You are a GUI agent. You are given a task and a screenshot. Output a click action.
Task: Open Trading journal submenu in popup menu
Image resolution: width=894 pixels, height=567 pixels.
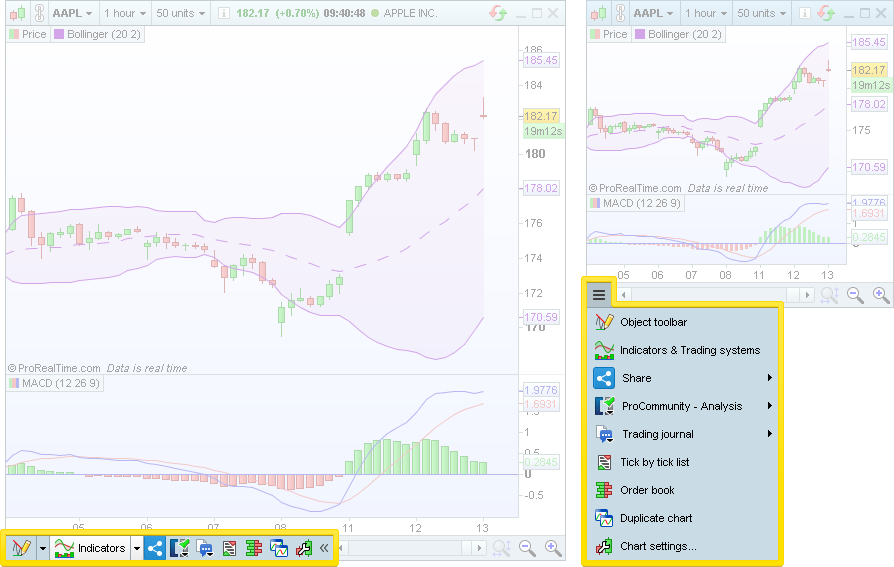tap(657, 434)
